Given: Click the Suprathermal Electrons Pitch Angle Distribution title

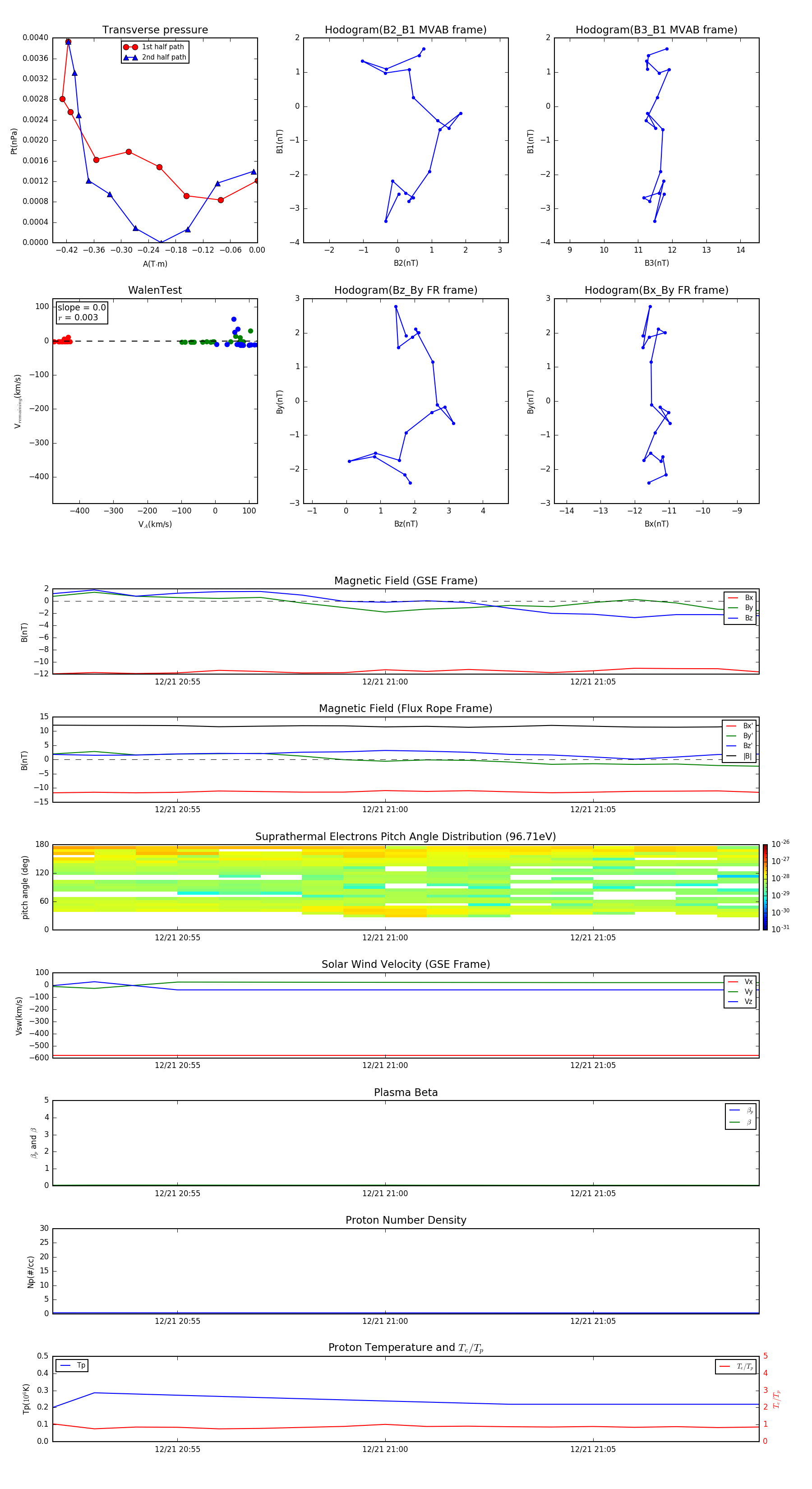Looking at the screenshot, I should 406,837.
